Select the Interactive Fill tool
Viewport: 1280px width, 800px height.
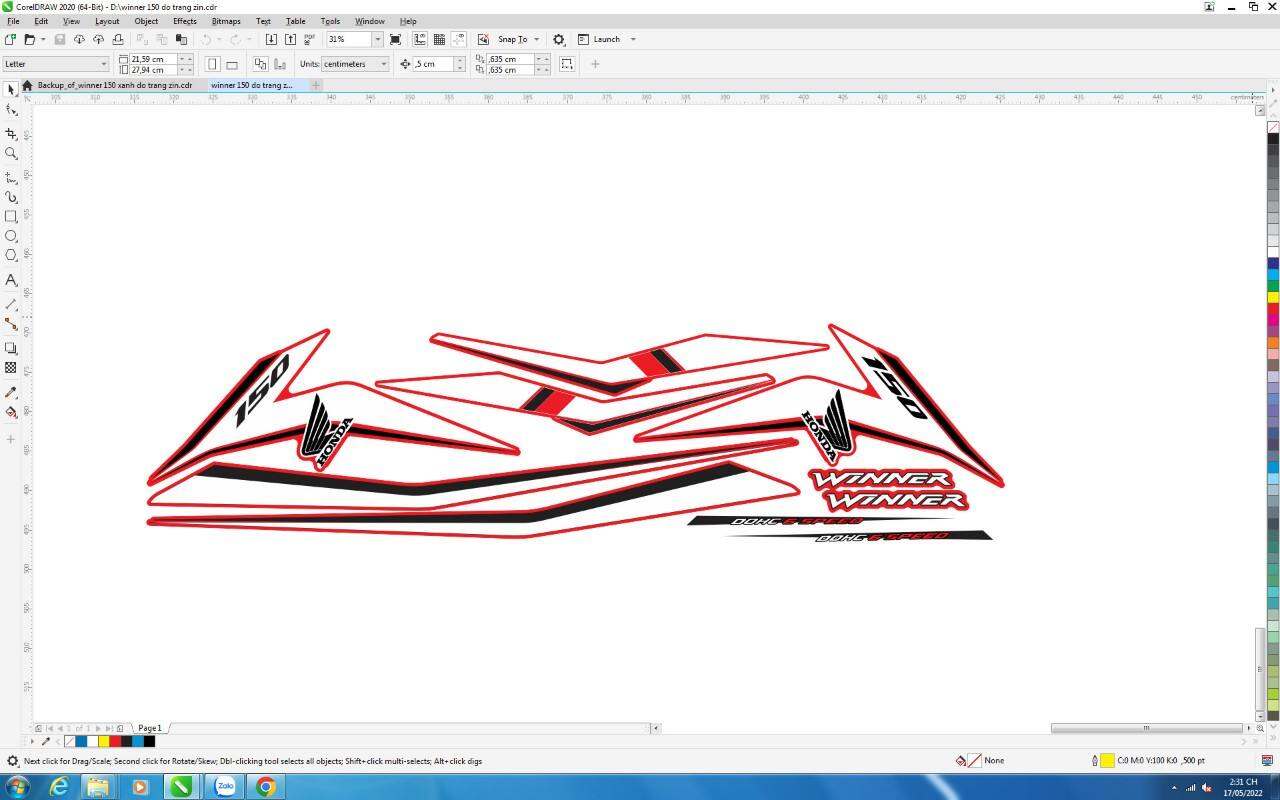[x=11, y=412]
